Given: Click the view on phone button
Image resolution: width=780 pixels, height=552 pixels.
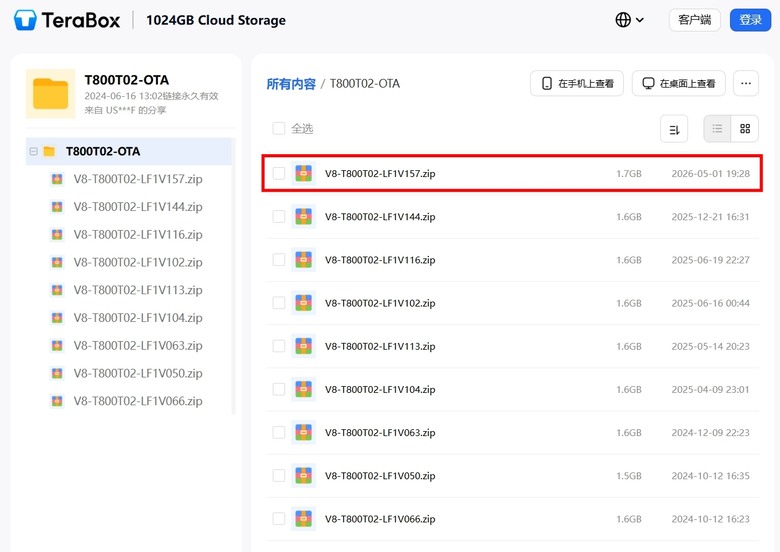Looking at the screenshot, I should pos(577,84).
